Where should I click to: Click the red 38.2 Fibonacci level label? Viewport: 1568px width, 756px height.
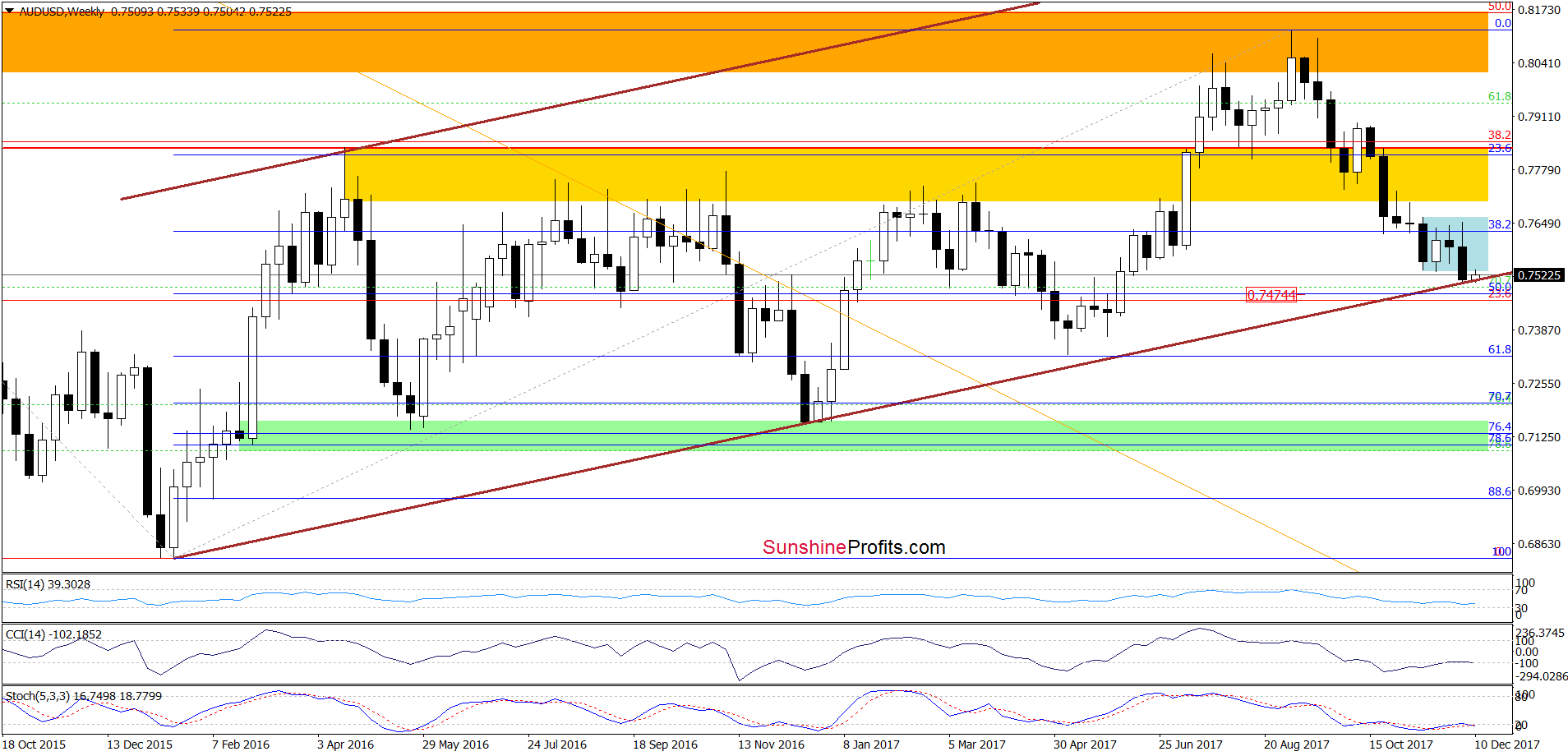click(x=1500, y=135)
